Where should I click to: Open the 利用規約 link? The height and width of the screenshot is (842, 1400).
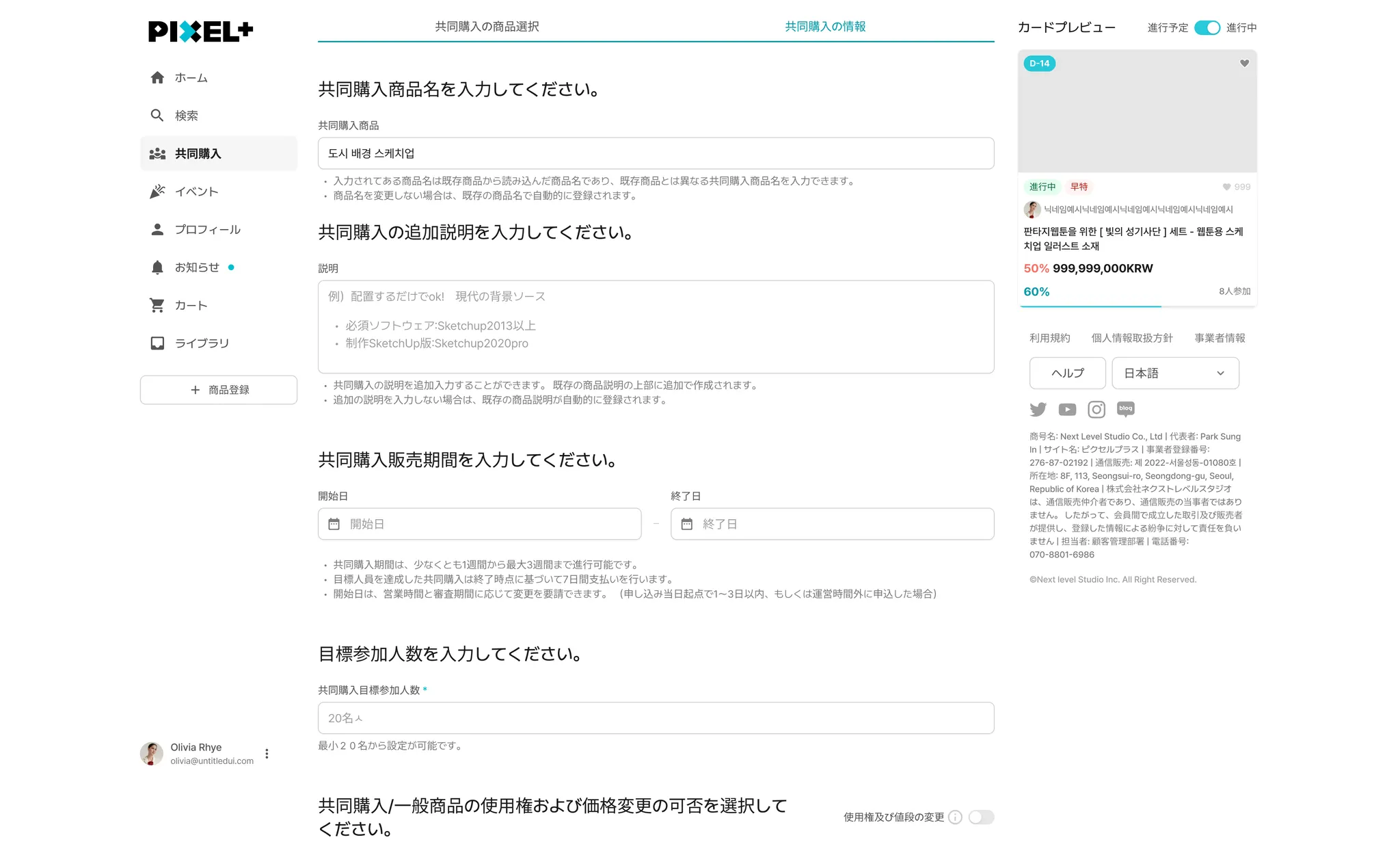click(1049, 338)
